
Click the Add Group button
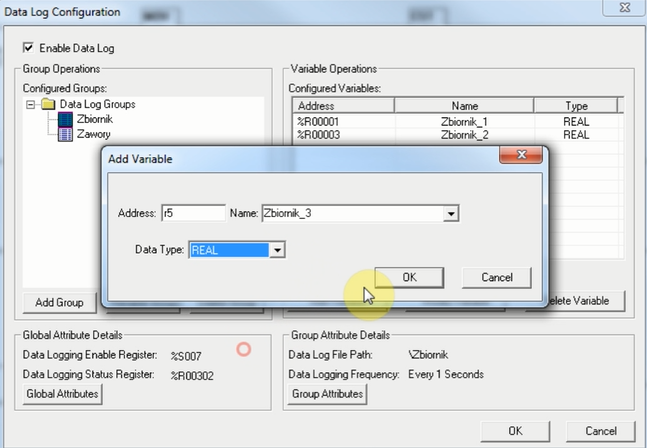coord(59,302)
